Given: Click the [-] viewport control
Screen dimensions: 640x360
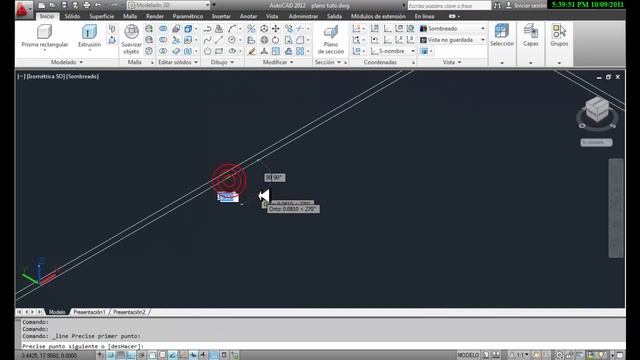Looking at the screenshot, I should [21, 76].
